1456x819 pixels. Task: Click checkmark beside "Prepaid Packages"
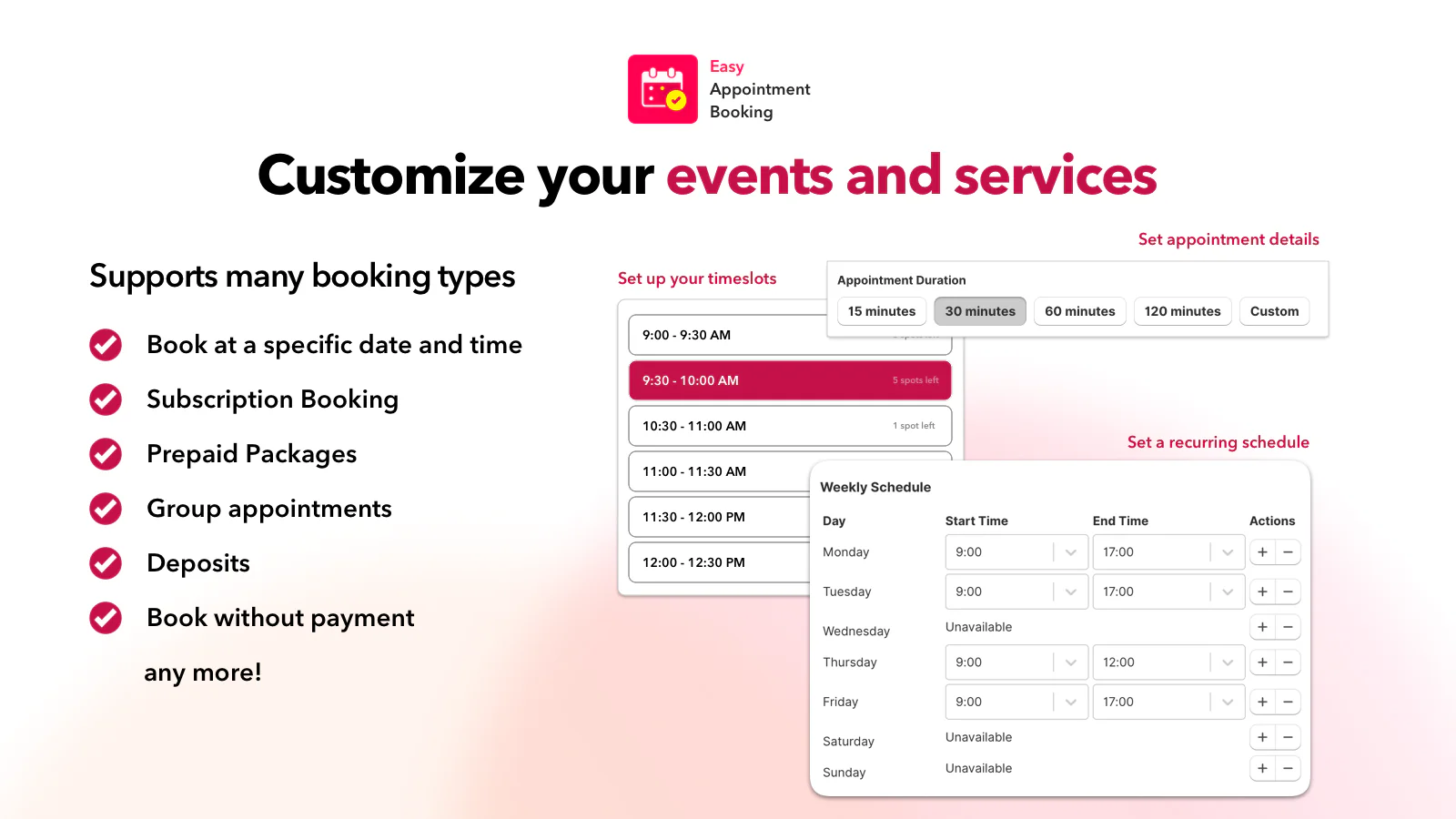(105, 454)
